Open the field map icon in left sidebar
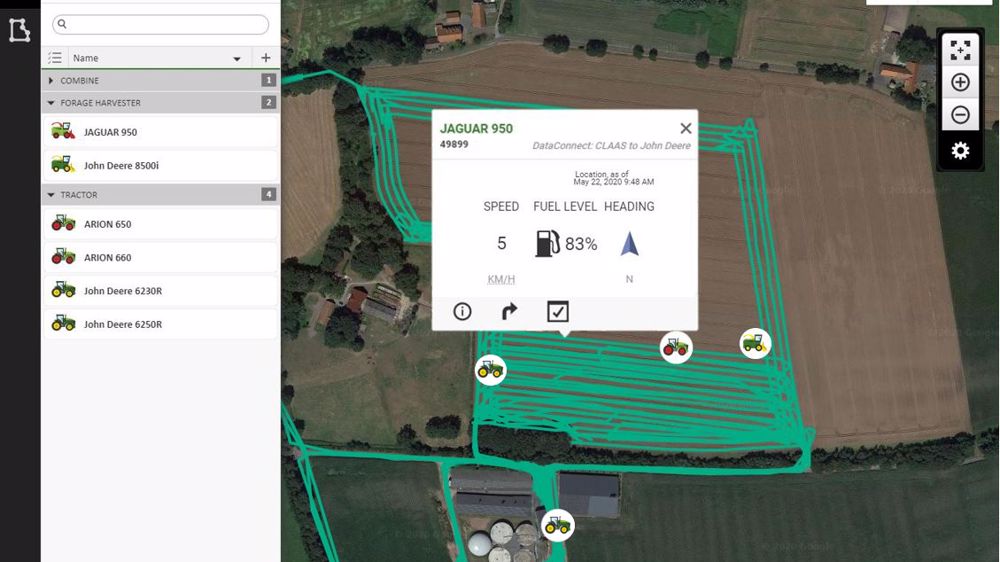Viewport: 1000px width, 562px height. coord(19,30)
